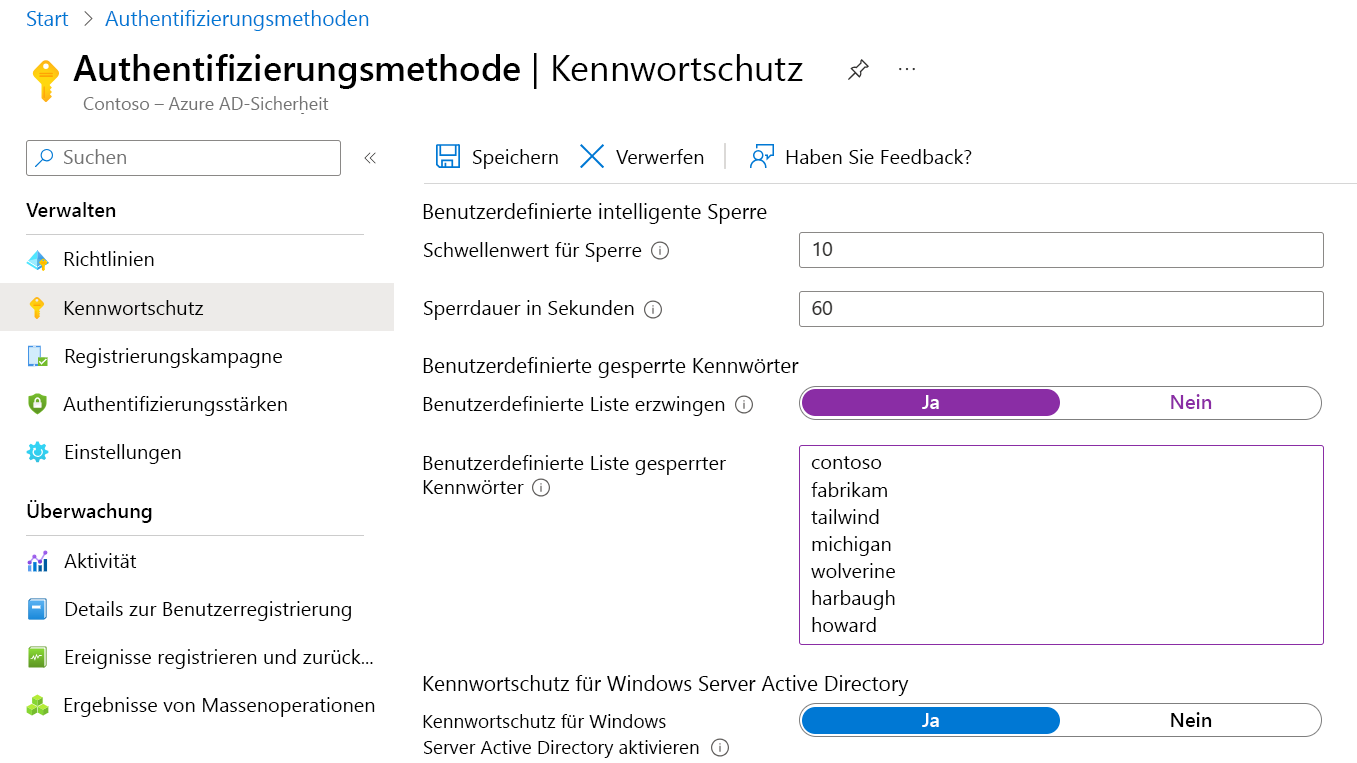The image size is (1357, 763).
Task: Click the Registrierungskampagne phone icon
Action: (x=37, y=356)
